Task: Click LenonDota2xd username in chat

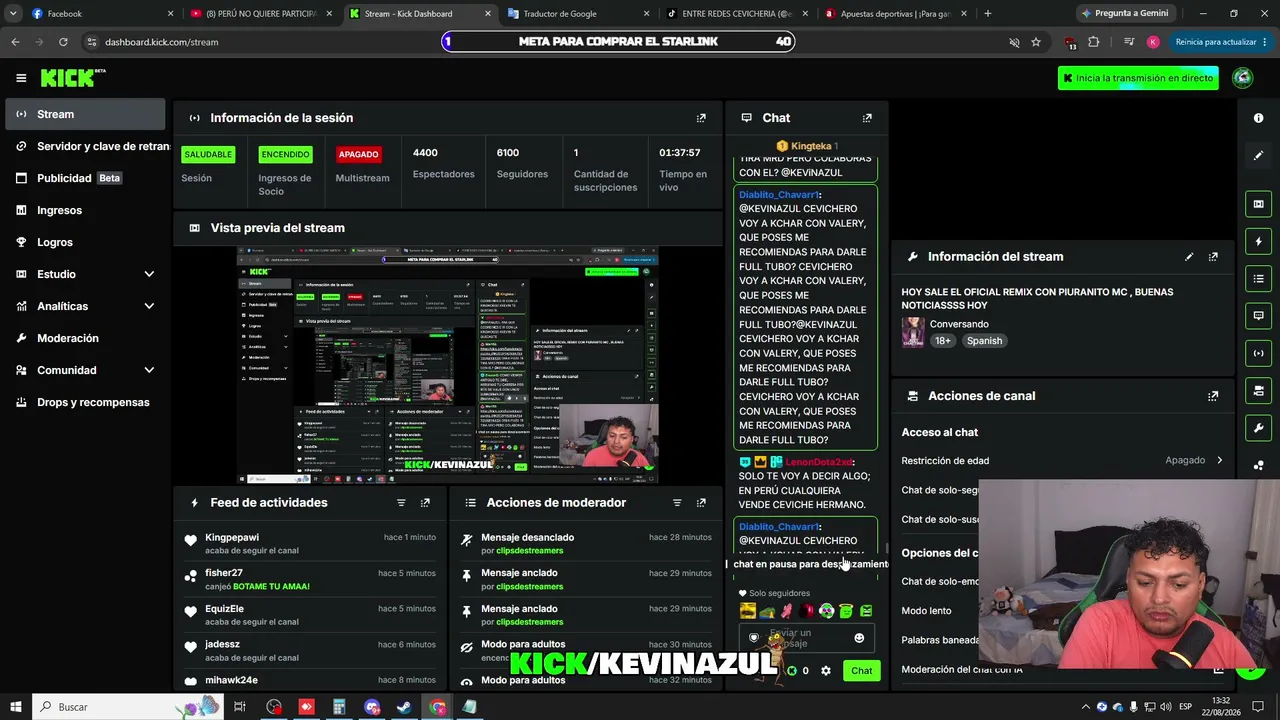Action: [x=819, y=462]
